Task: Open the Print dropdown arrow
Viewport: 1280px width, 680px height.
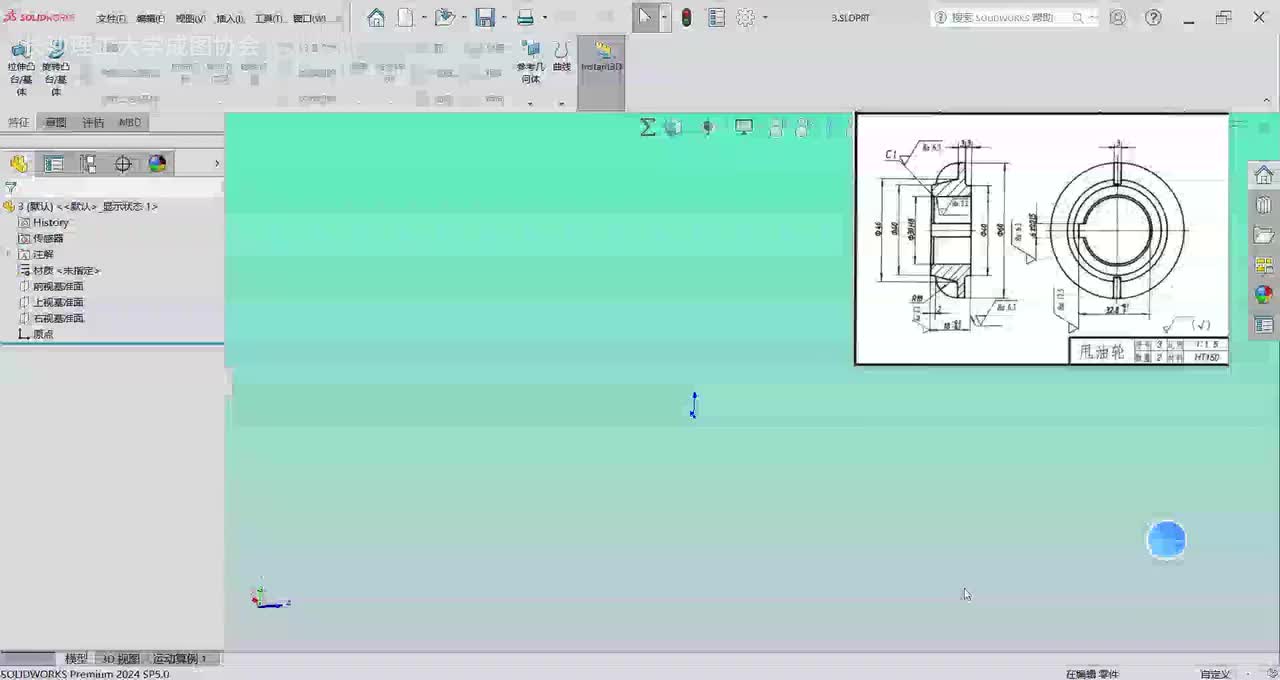Action: 544,17
